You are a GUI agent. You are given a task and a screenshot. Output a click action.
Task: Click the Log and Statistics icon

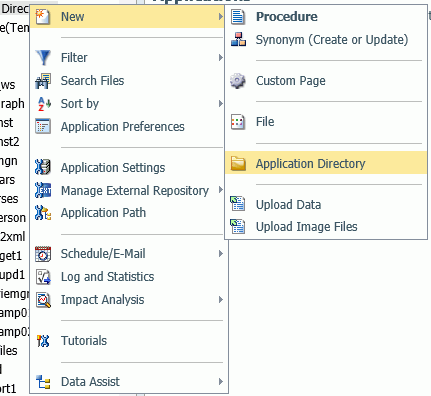point(43,277)
